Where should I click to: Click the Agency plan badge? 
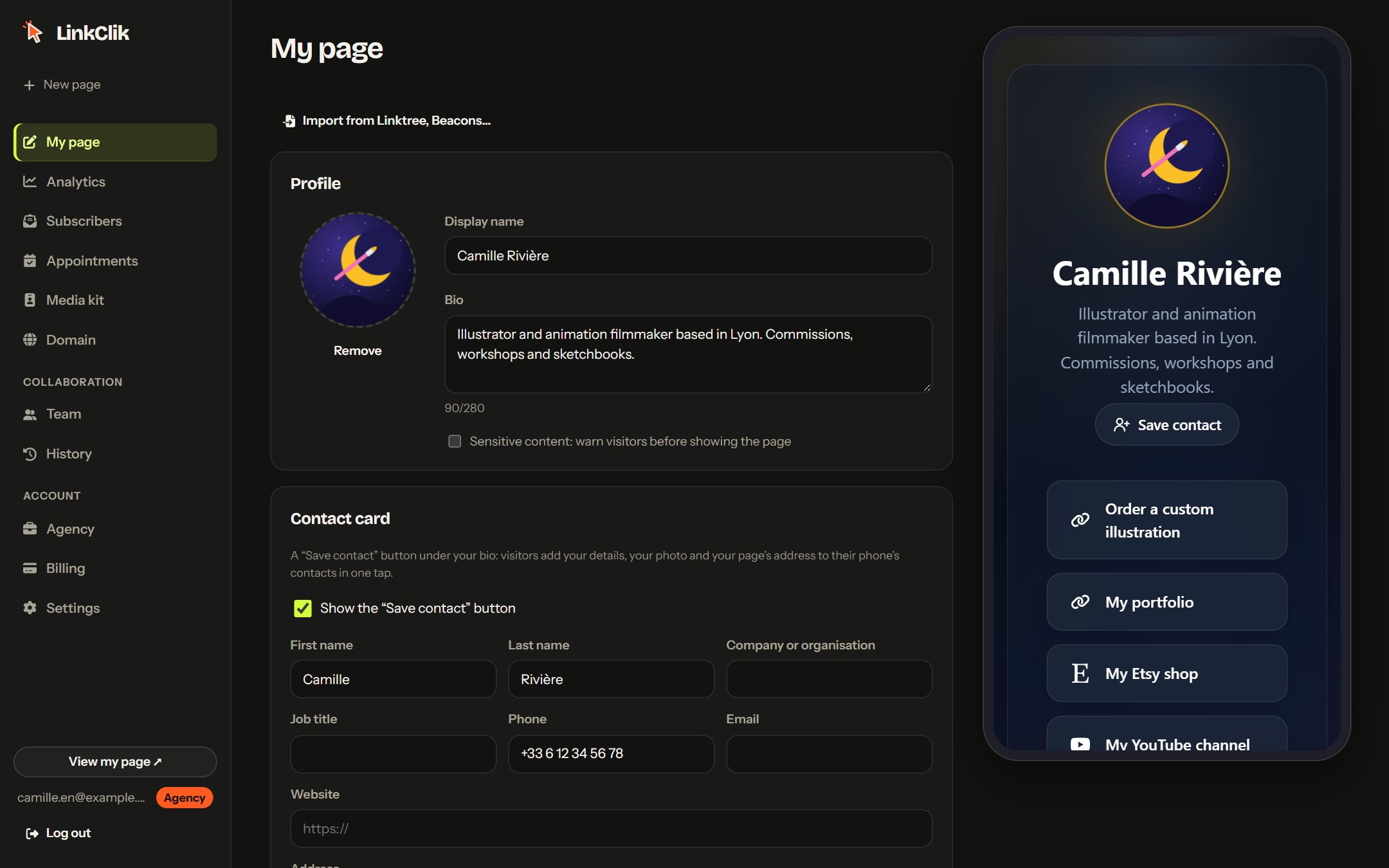click(185, 798)
